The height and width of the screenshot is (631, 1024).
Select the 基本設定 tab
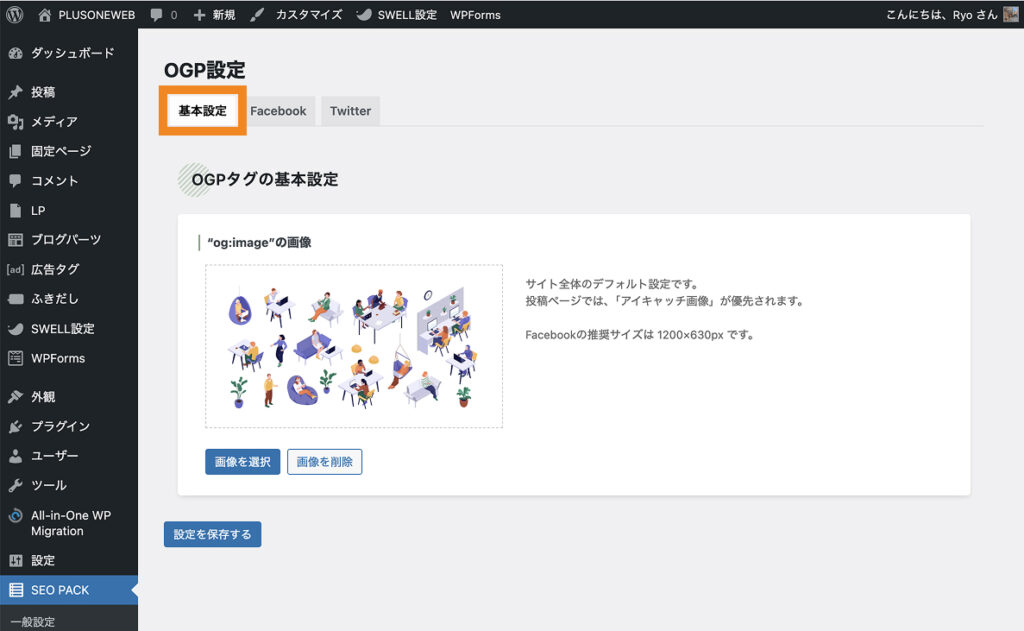tap(202, 111)
